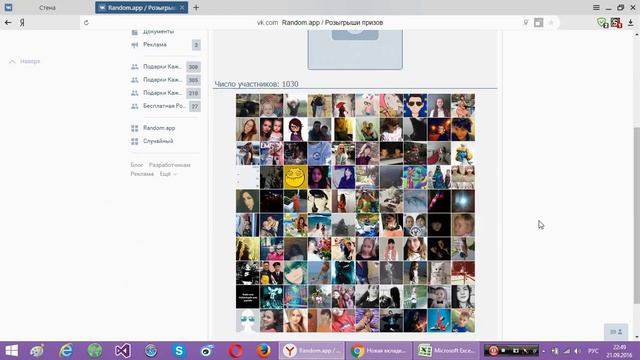Click the Бесплатная Ро... counter badge 27

click(195, 106)
